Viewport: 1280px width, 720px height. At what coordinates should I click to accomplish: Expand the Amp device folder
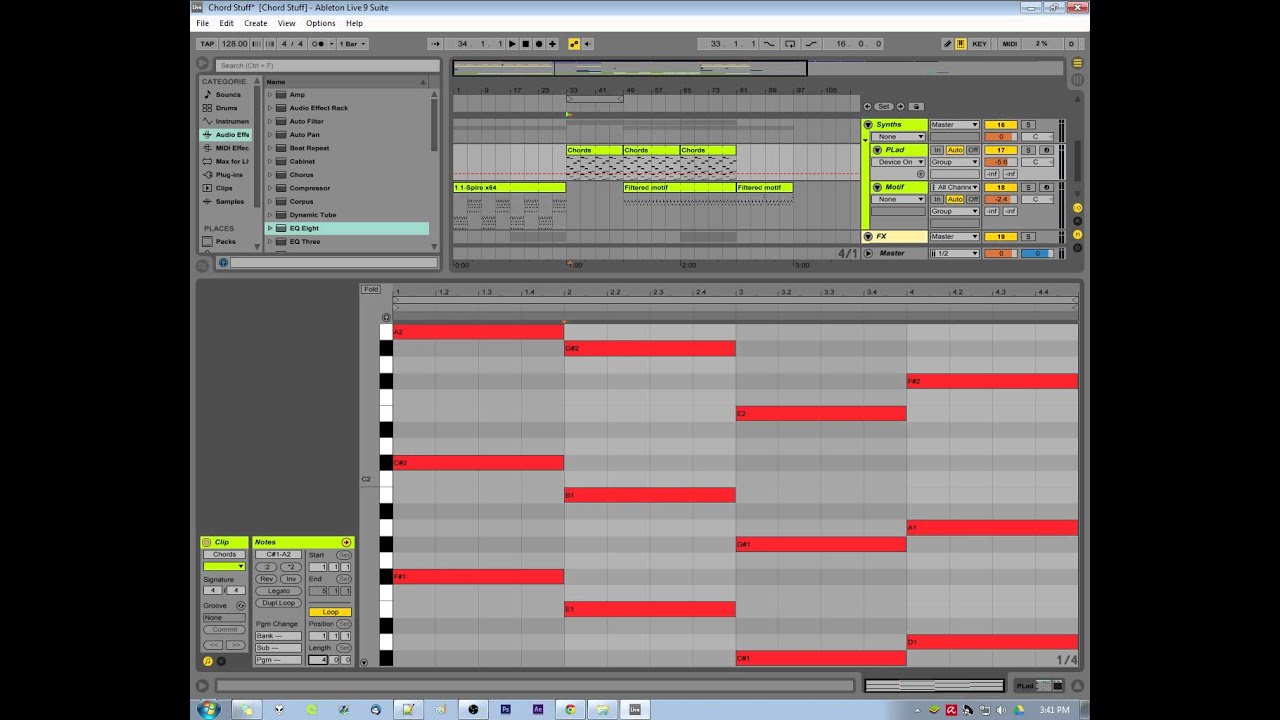click(270, 95)
